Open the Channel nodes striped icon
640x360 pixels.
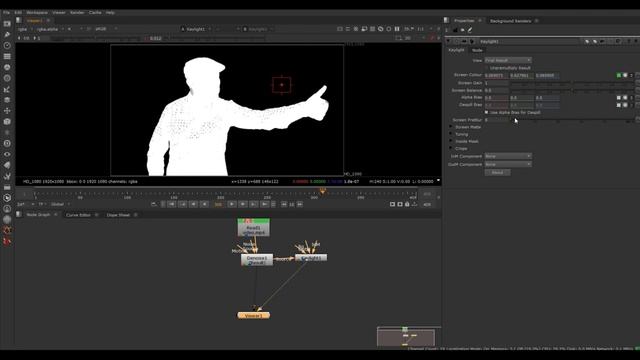(7, 56)
